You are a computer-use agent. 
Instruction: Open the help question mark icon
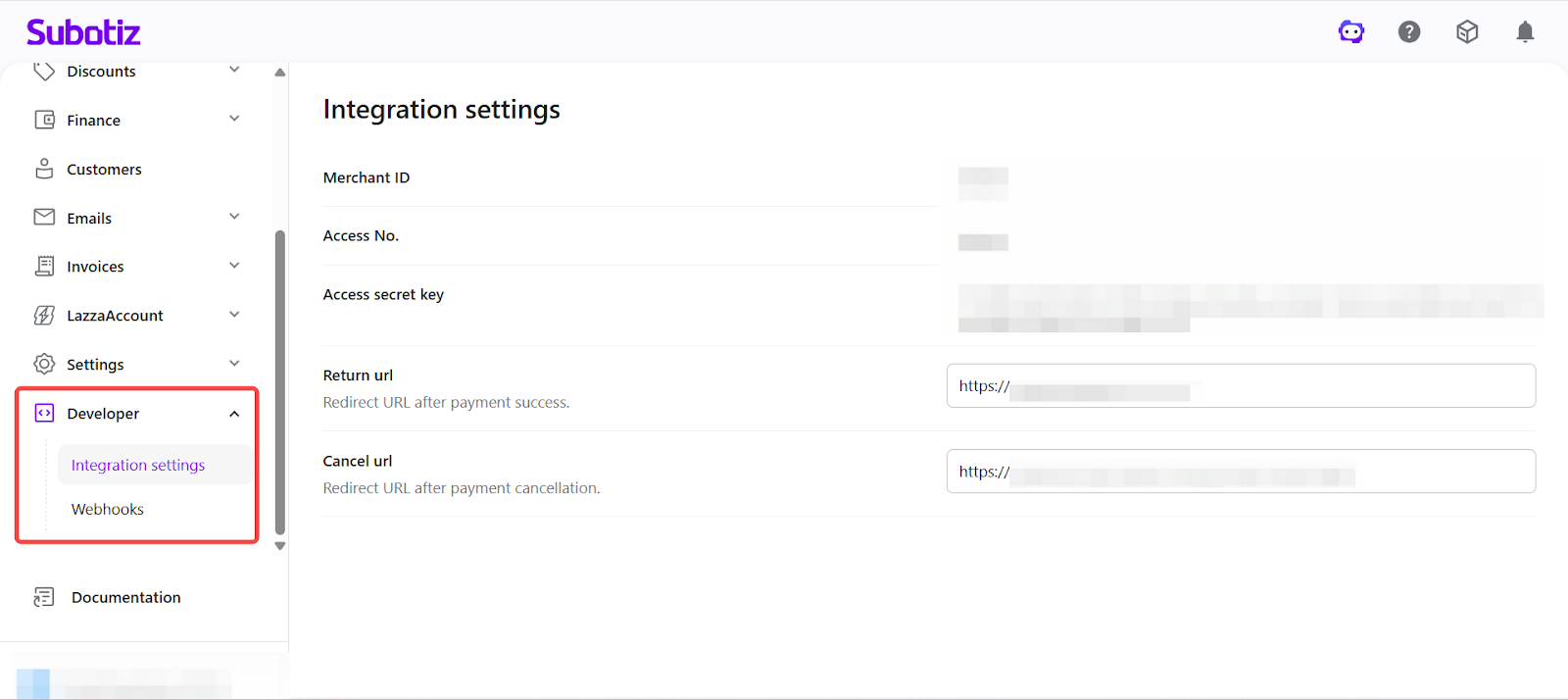point(1409,32)
